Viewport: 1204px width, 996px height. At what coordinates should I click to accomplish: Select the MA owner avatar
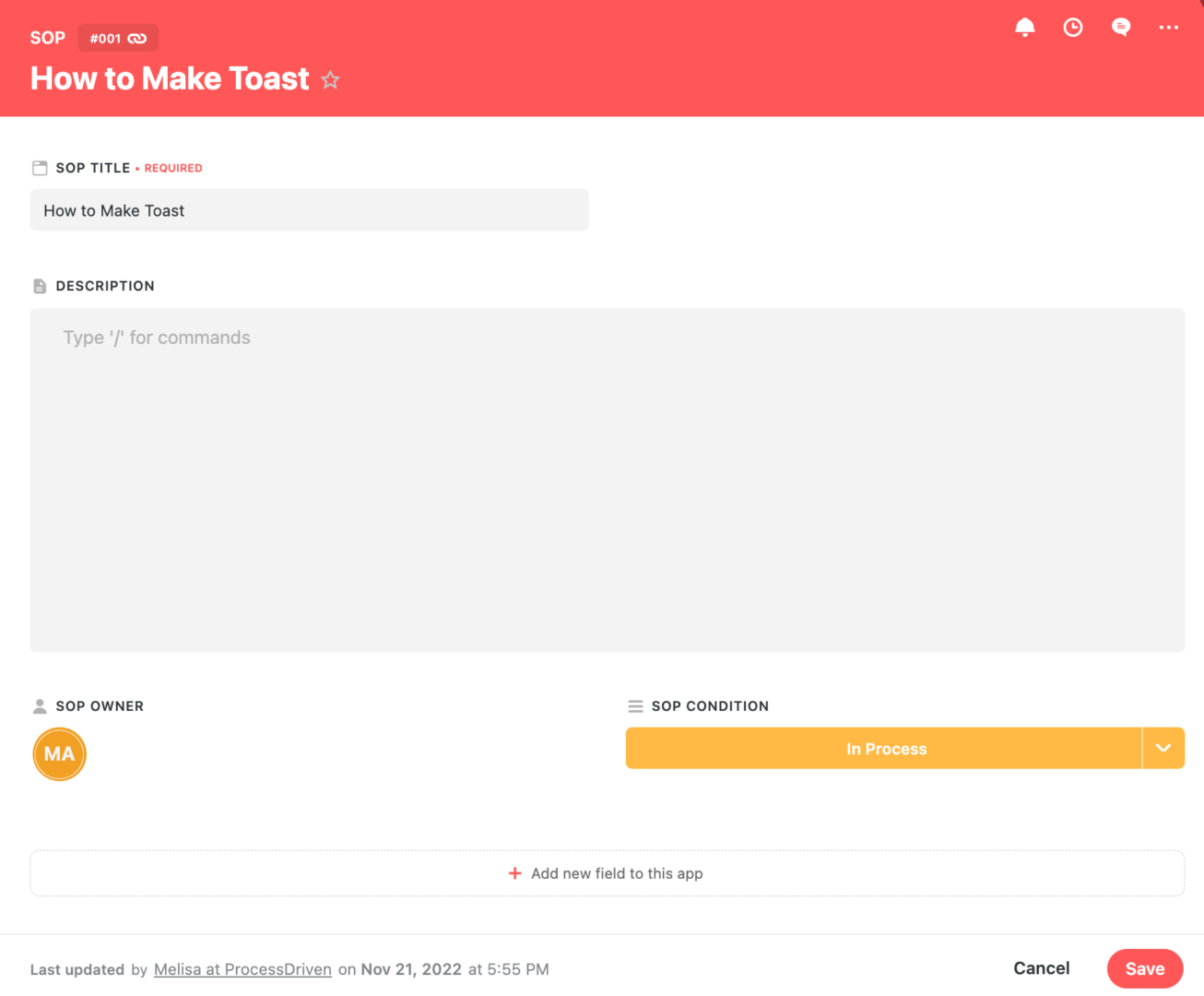tap(60, 754)
